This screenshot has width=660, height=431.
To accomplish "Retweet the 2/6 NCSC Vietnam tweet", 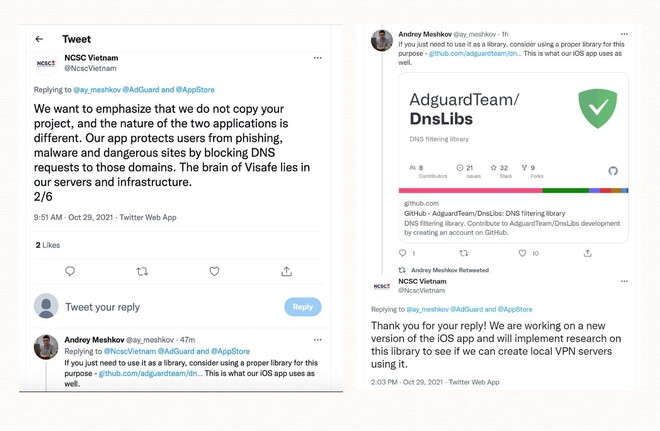I will coord(142,271).
